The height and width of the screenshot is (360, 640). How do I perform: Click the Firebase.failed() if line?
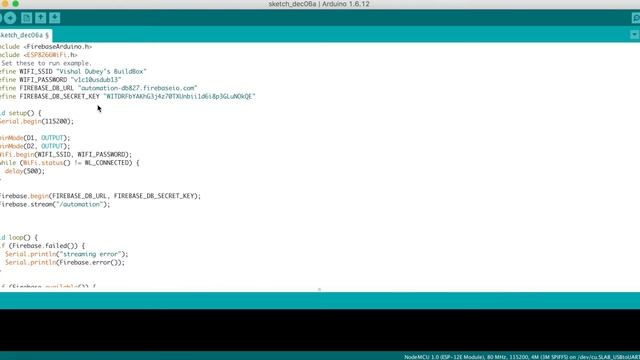tap(43, 246)
